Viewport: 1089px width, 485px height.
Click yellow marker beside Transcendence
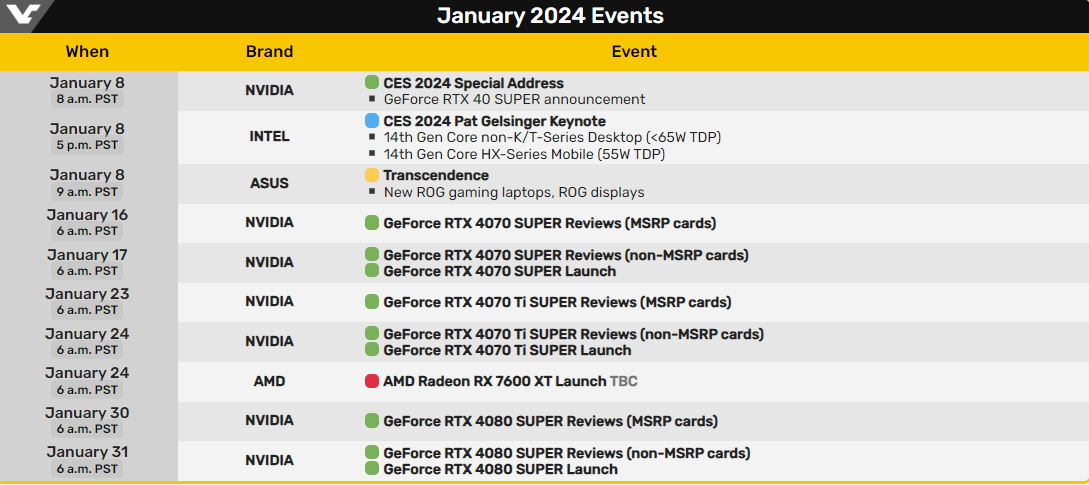pyautogui.click(x=372, y=175)
